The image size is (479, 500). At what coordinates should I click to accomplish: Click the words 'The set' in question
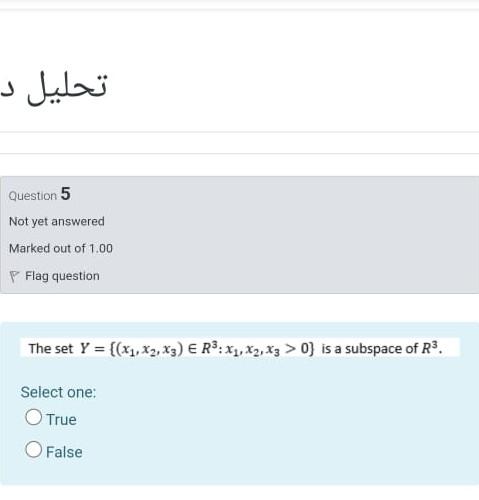pyautogui.click(x=50, y=349)
